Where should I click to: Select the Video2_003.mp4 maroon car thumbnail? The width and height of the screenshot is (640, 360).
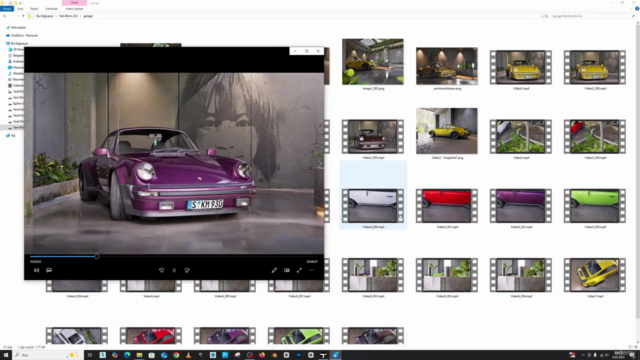click(373, 136)
